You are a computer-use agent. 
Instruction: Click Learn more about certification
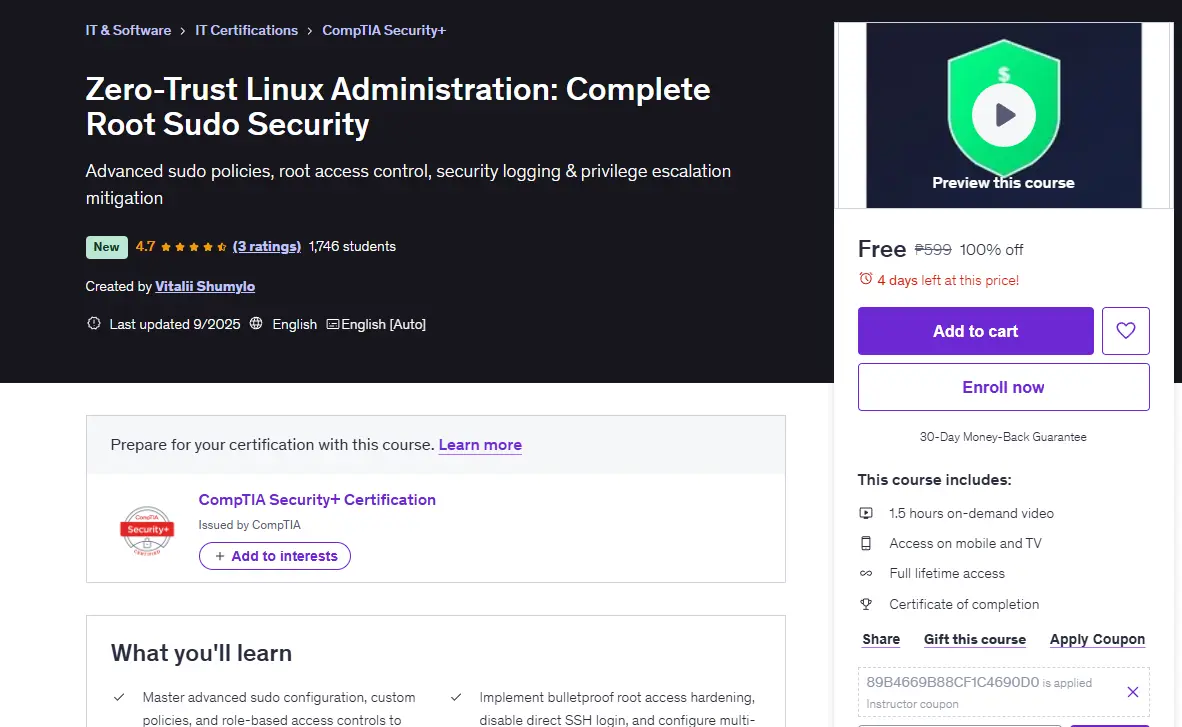click(x=480, y=445)
